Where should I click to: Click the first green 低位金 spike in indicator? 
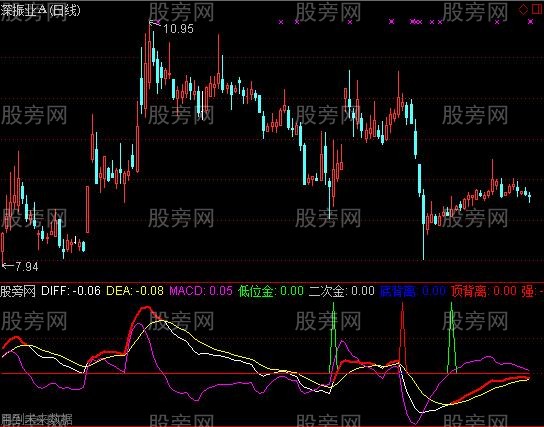coord(333,337)
